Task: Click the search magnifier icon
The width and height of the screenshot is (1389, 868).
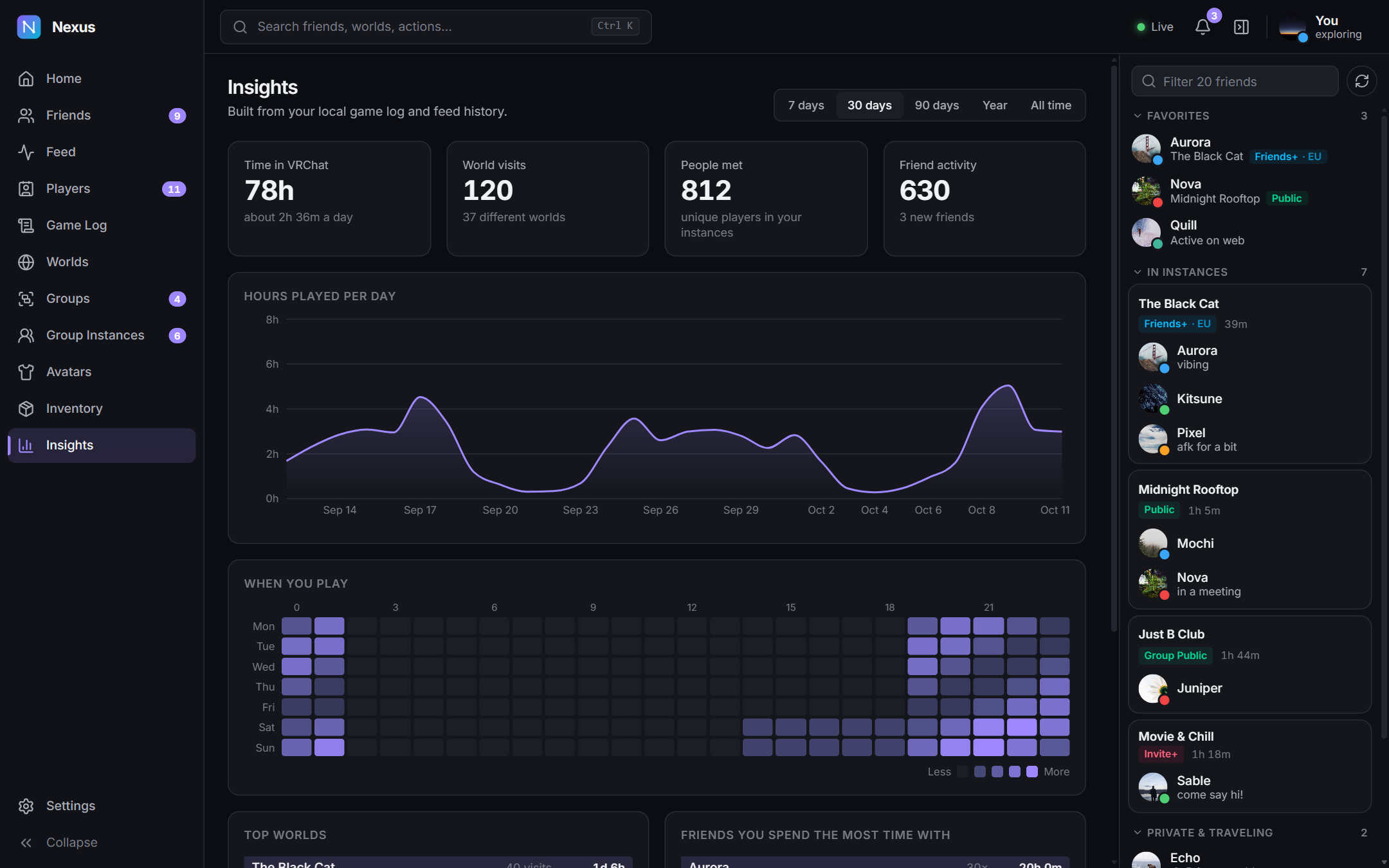Action: pyautogui.click(x=240, y=27)
